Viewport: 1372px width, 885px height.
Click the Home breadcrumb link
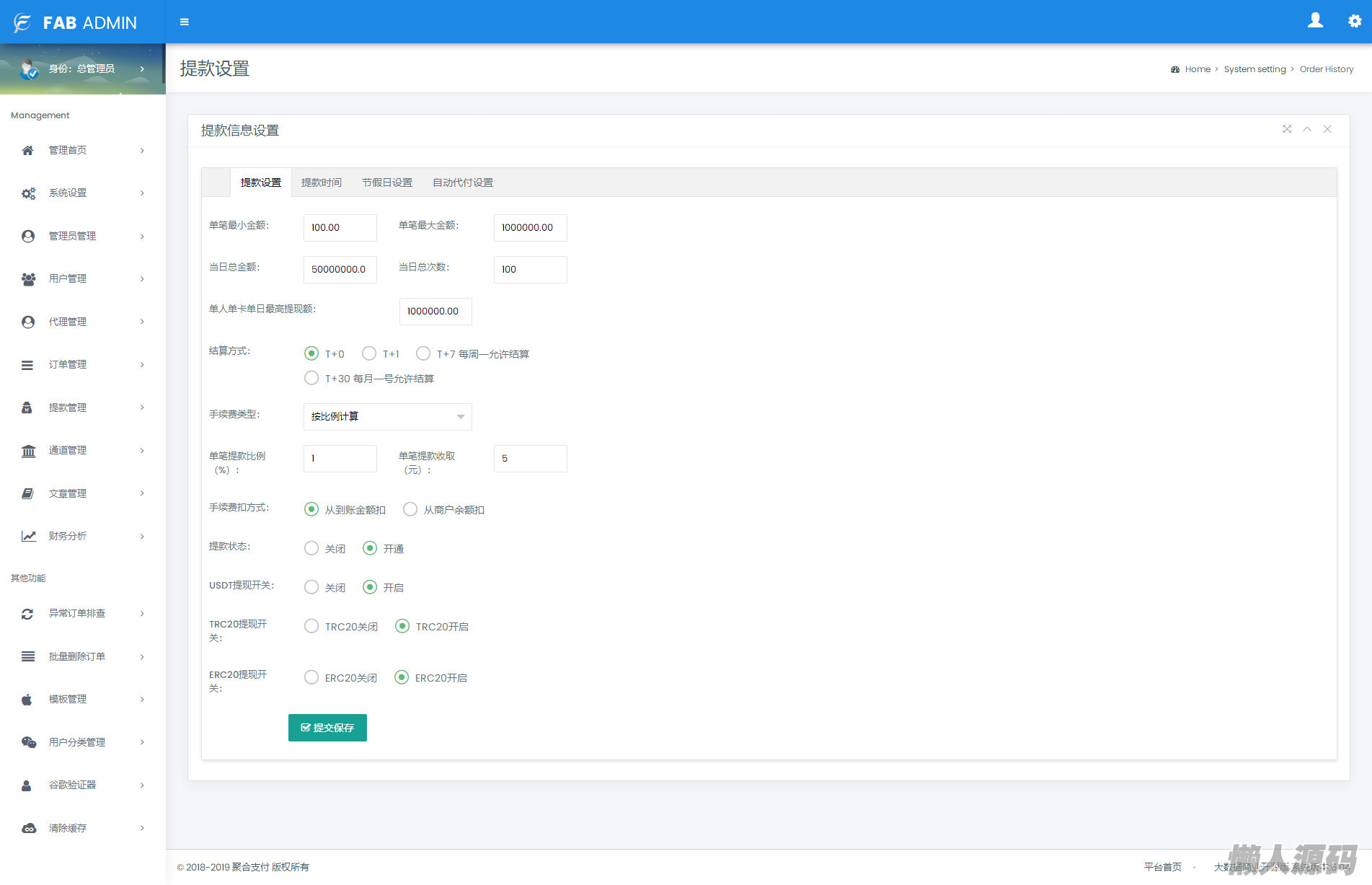tap(1198, 69)
